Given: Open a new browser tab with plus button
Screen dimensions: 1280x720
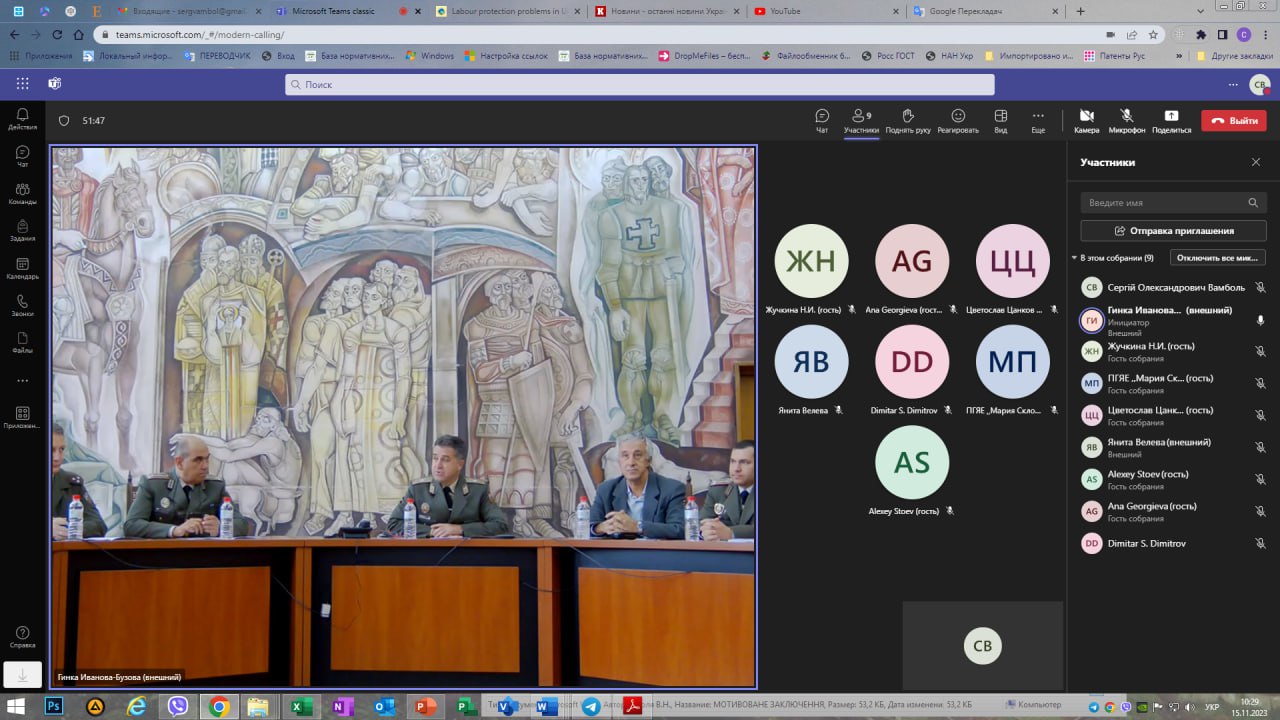Looking at the screenshot, I should (x=1080, y=11).
